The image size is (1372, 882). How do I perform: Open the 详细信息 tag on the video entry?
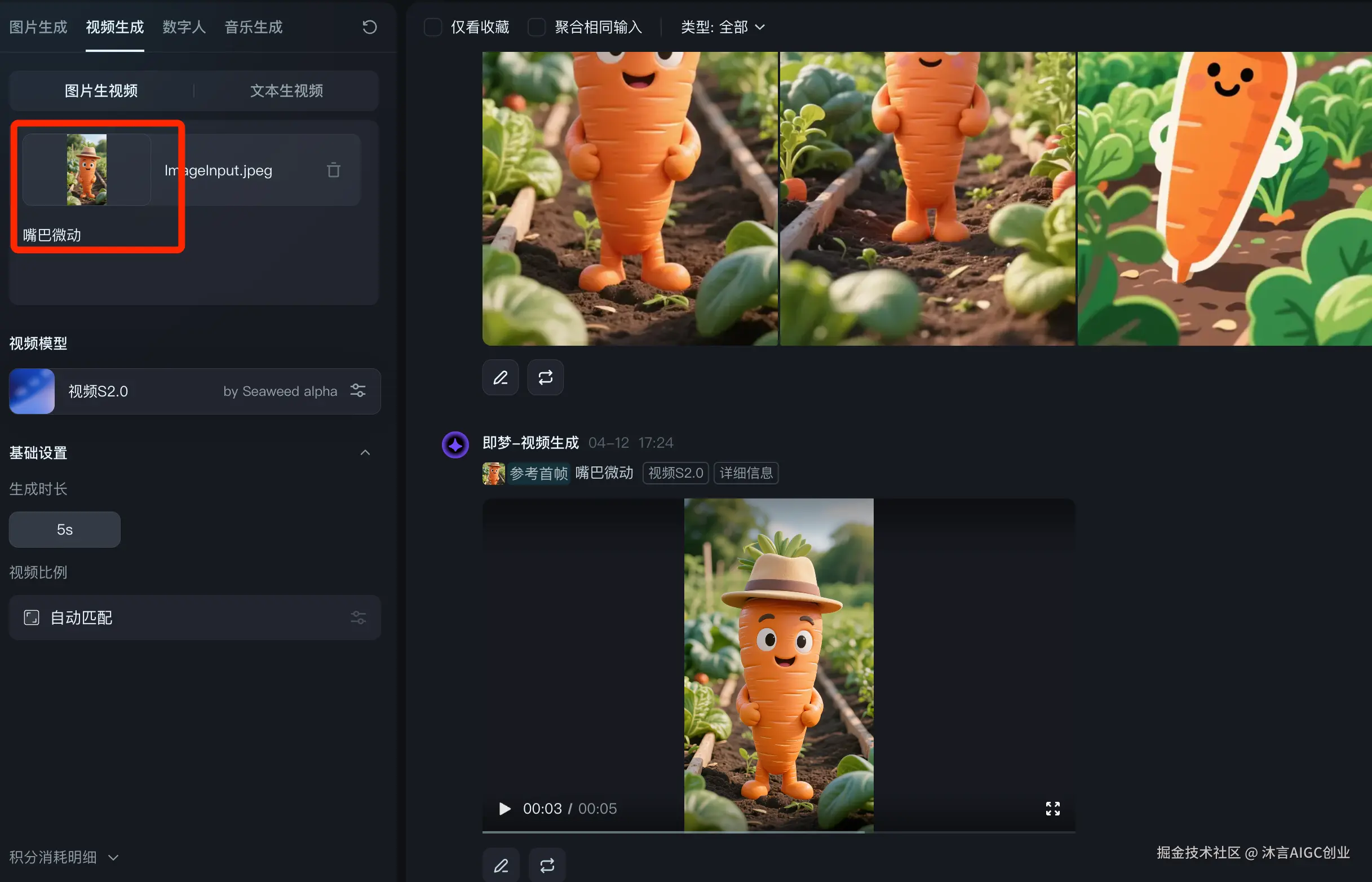(x=746, y=473)
